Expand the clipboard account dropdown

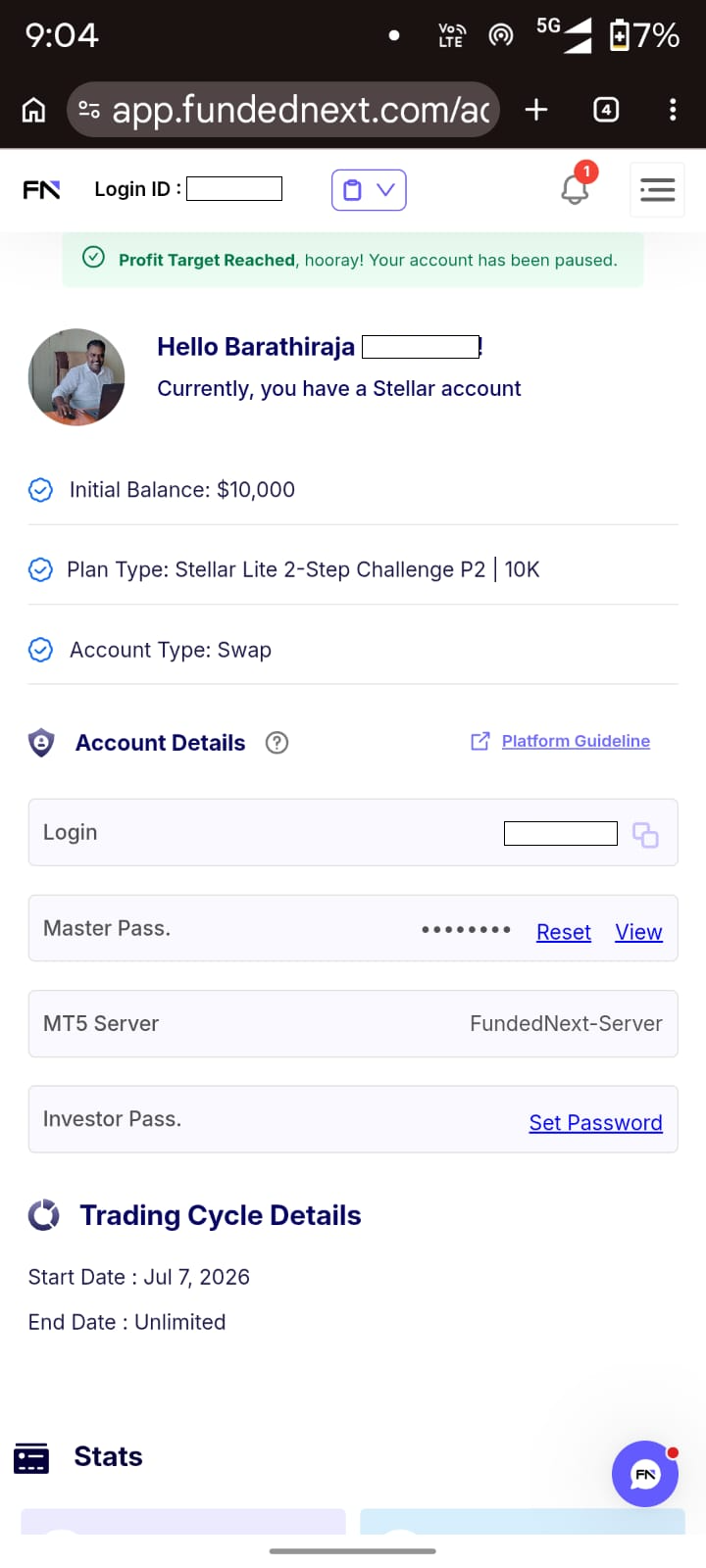pyautogui.click(x=369, y=190)
